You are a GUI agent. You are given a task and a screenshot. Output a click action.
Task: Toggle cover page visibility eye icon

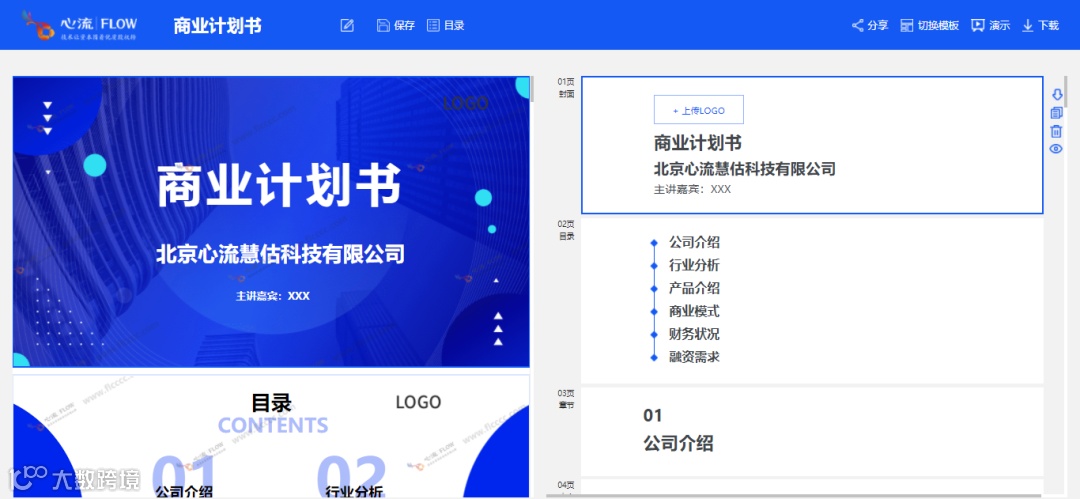coord(1057,149)
